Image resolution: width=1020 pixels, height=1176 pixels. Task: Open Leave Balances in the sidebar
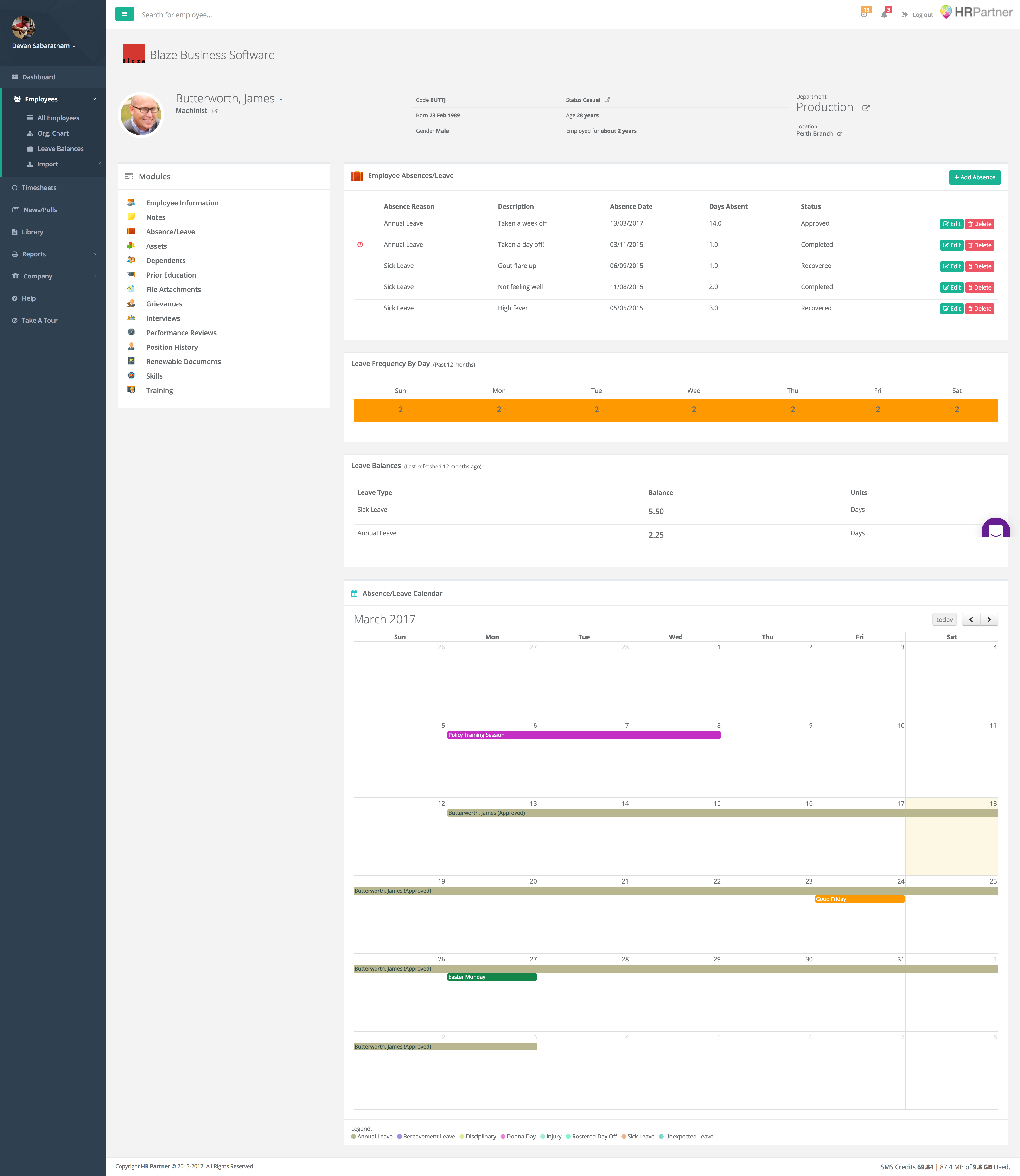(x=60, y=149)
